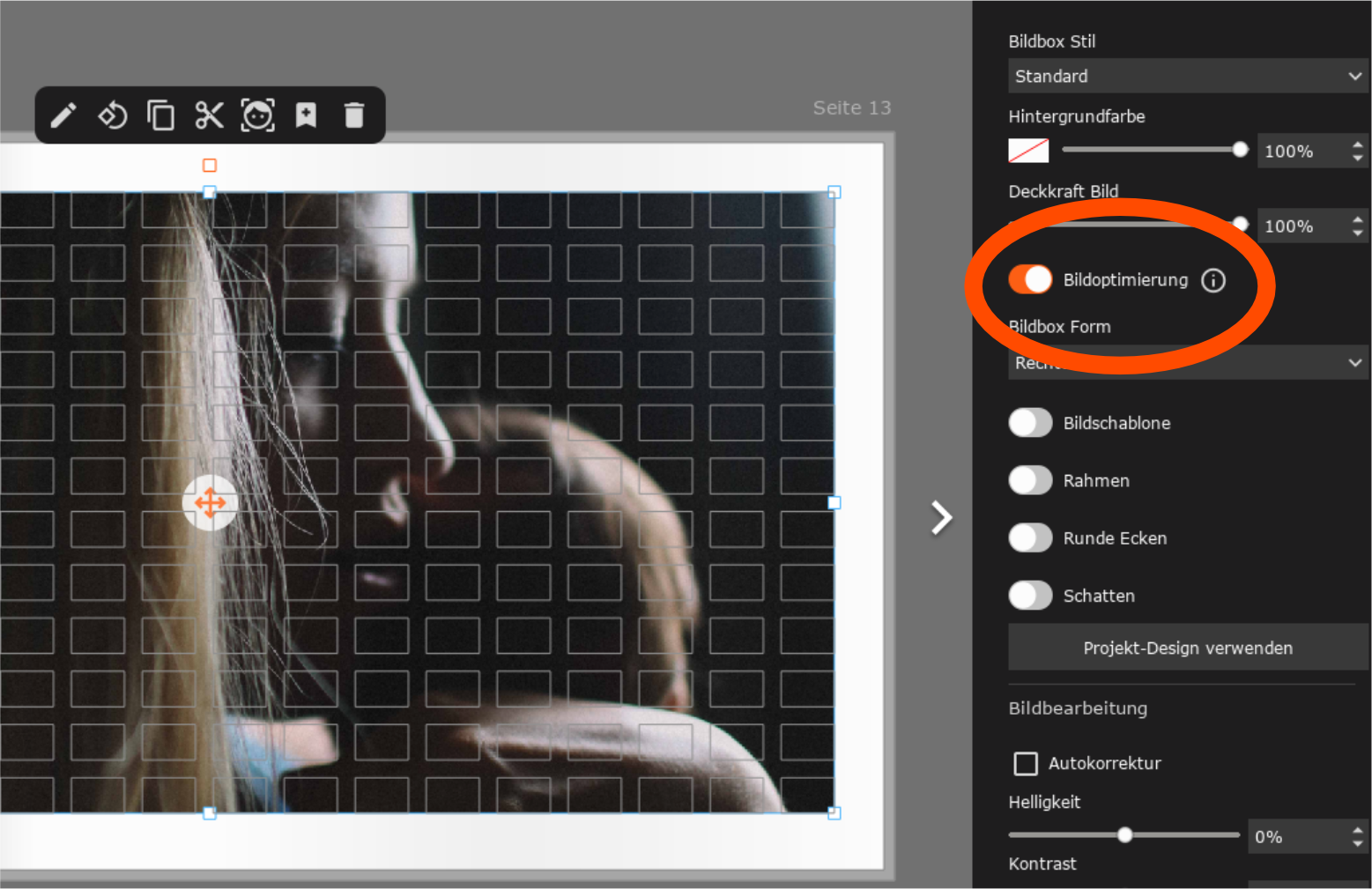The width and height of the screenshot is (1372, 889).
Task: Click the rotate image icon
Action: click(112, 115)
